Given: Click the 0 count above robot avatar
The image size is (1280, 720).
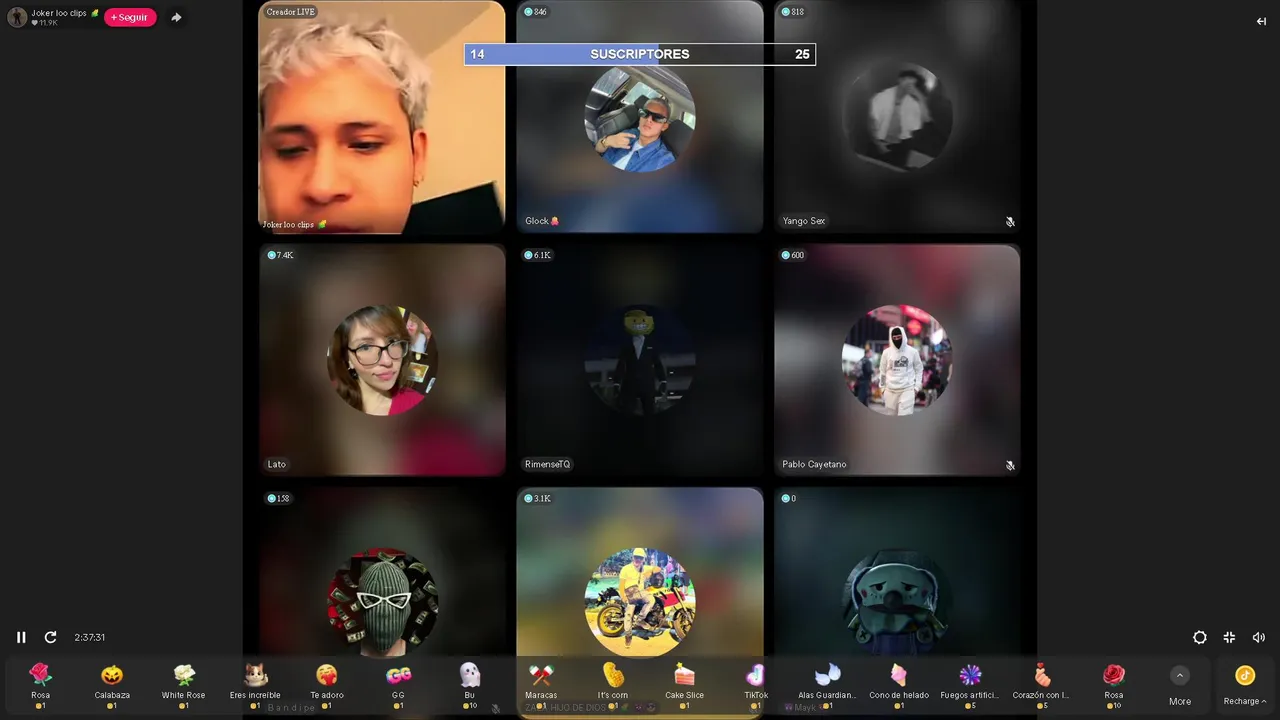Looking at the screenshot, I should click(x=788, y=498).
